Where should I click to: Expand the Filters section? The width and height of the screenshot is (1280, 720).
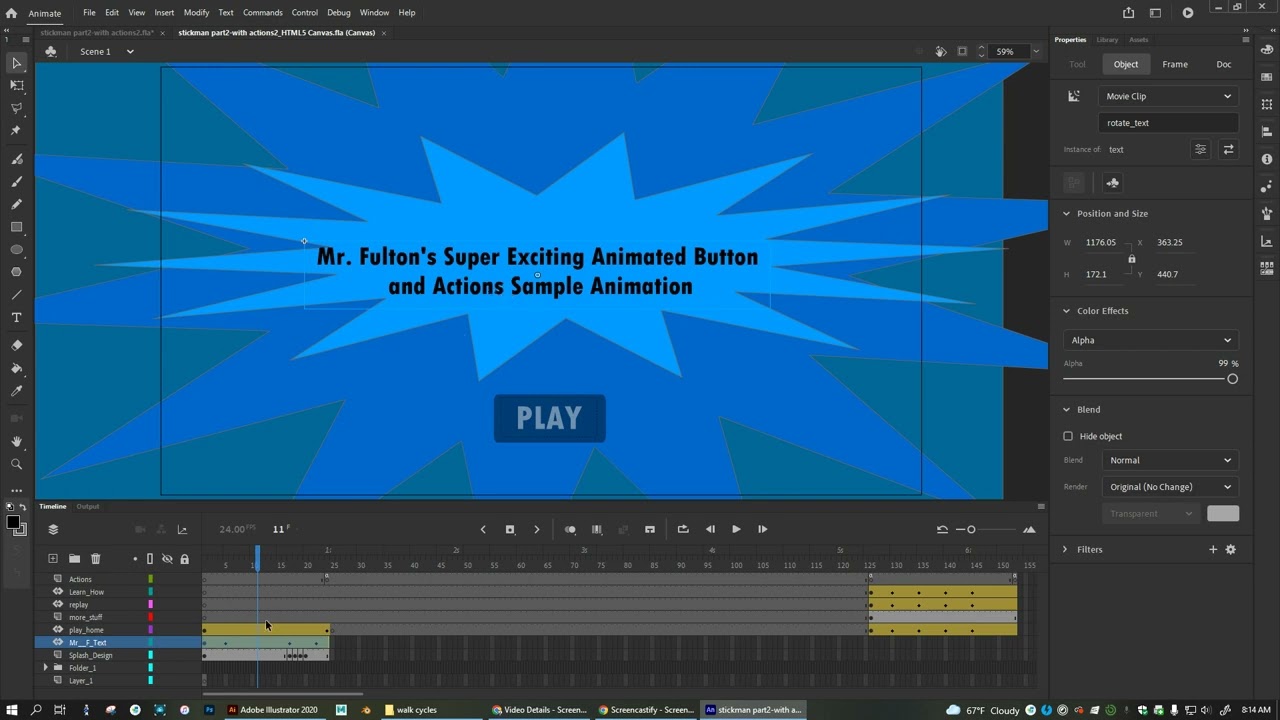(x=1066, y=549)
